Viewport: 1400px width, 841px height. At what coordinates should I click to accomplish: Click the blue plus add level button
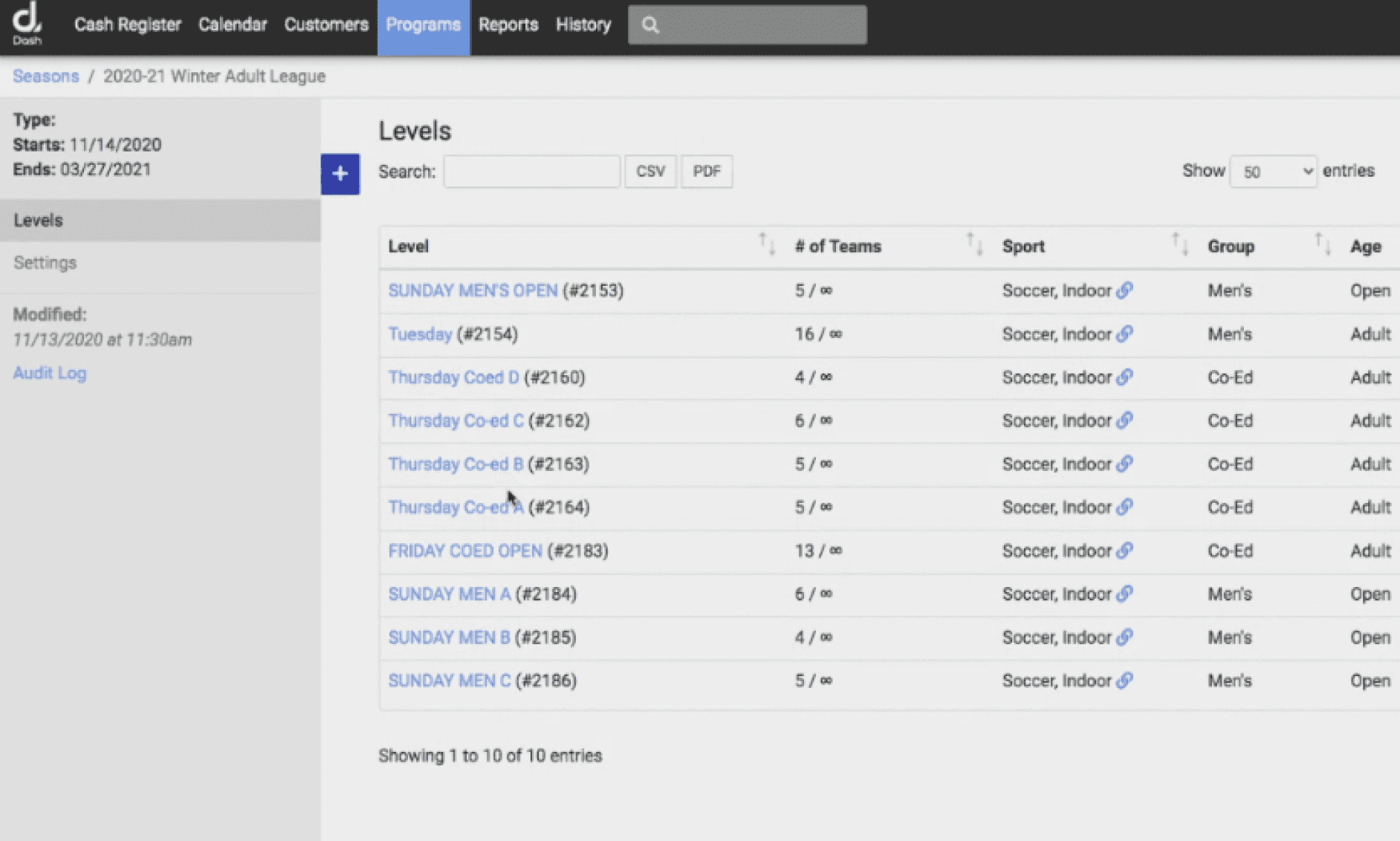tap(340, 174)
